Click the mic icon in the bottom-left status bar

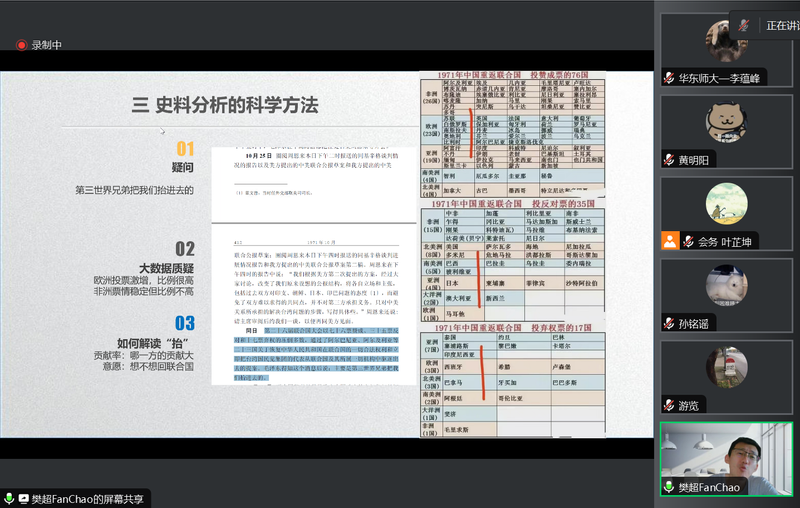(x=9, y=497)
